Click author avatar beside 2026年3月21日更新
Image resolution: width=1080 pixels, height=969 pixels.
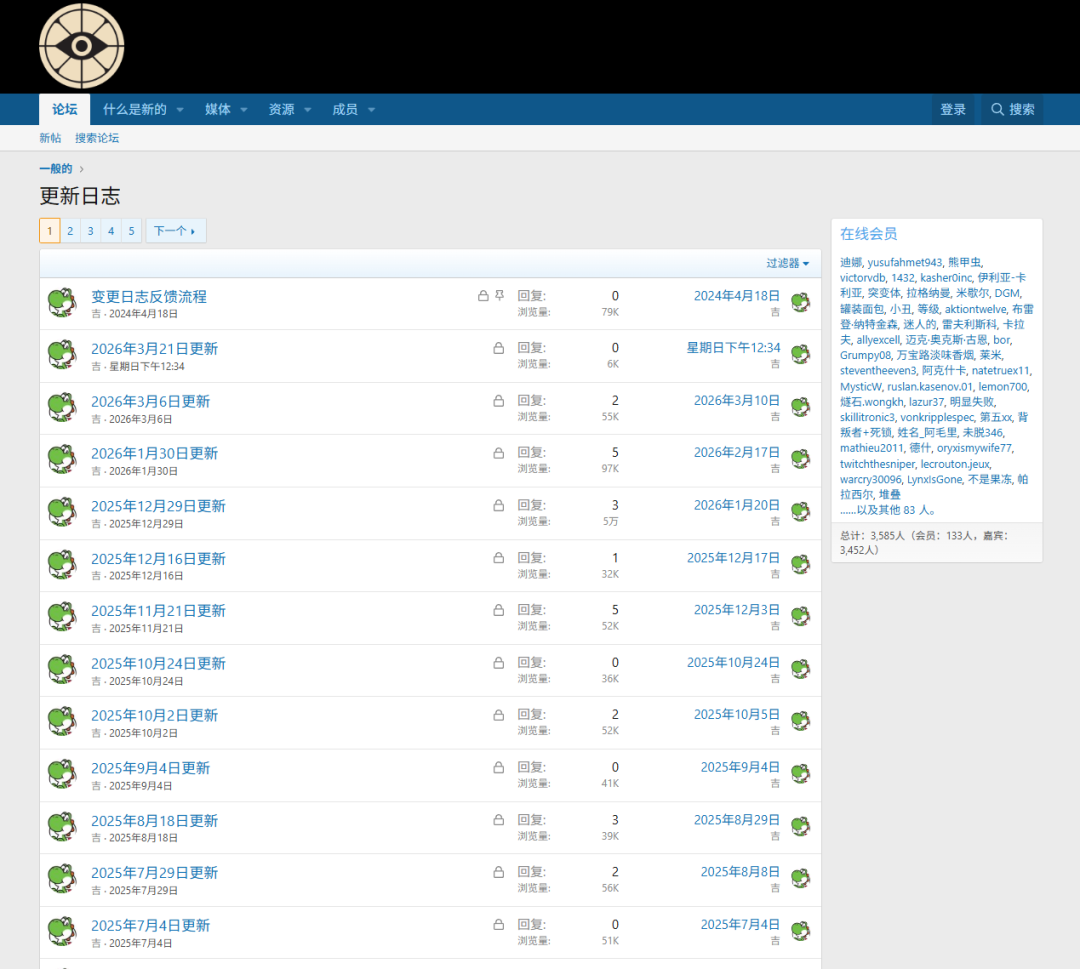point(62,355)
